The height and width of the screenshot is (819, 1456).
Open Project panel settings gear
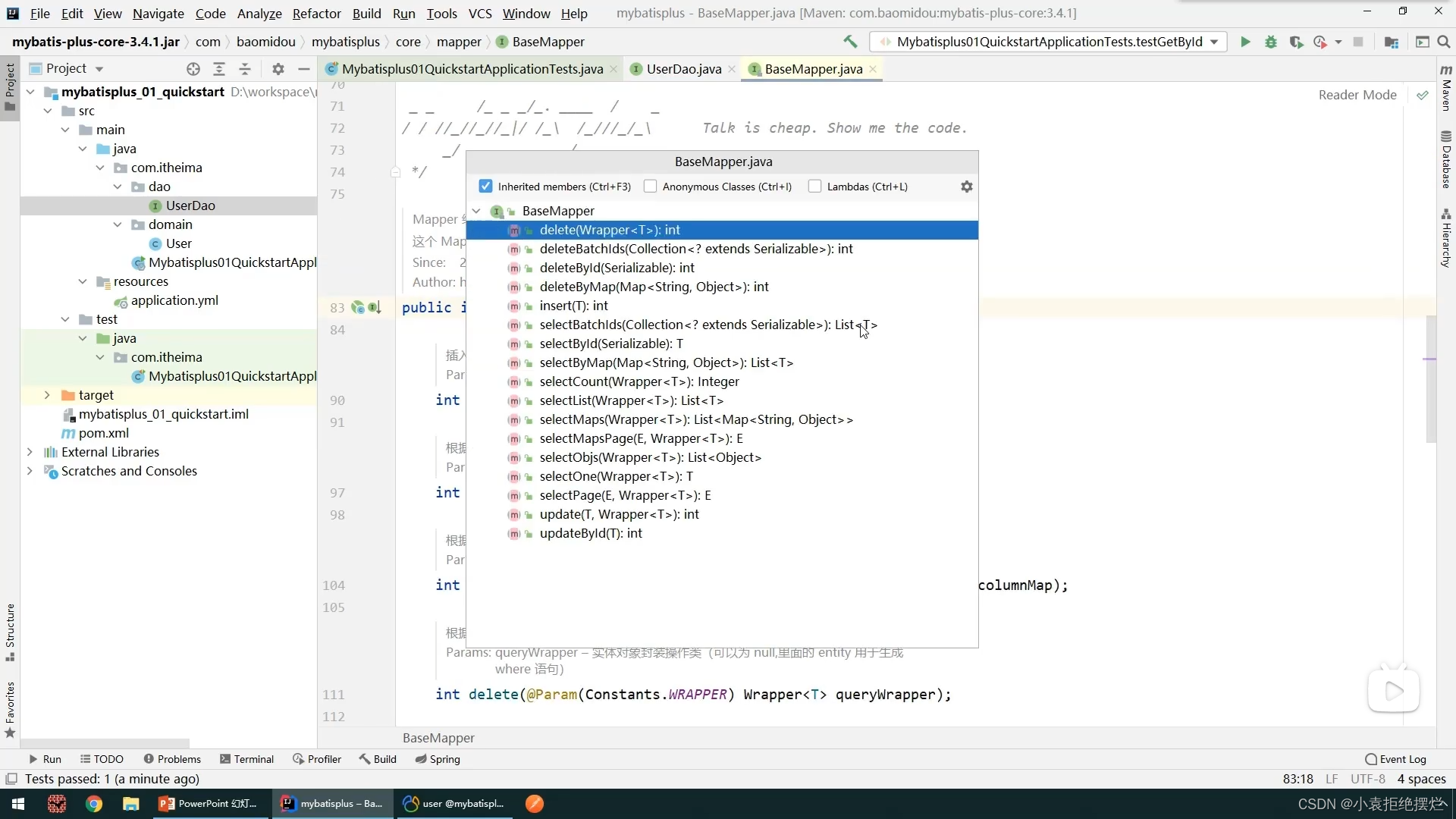click(278, 69)
